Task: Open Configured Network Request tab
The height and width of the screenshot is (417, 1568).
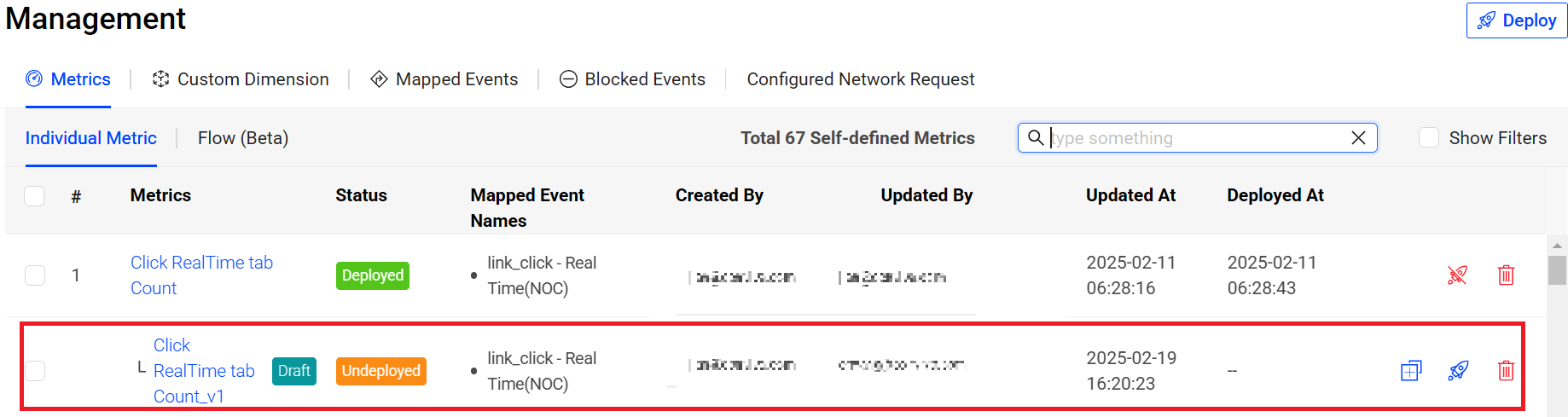Action: (x=860, y=79)
